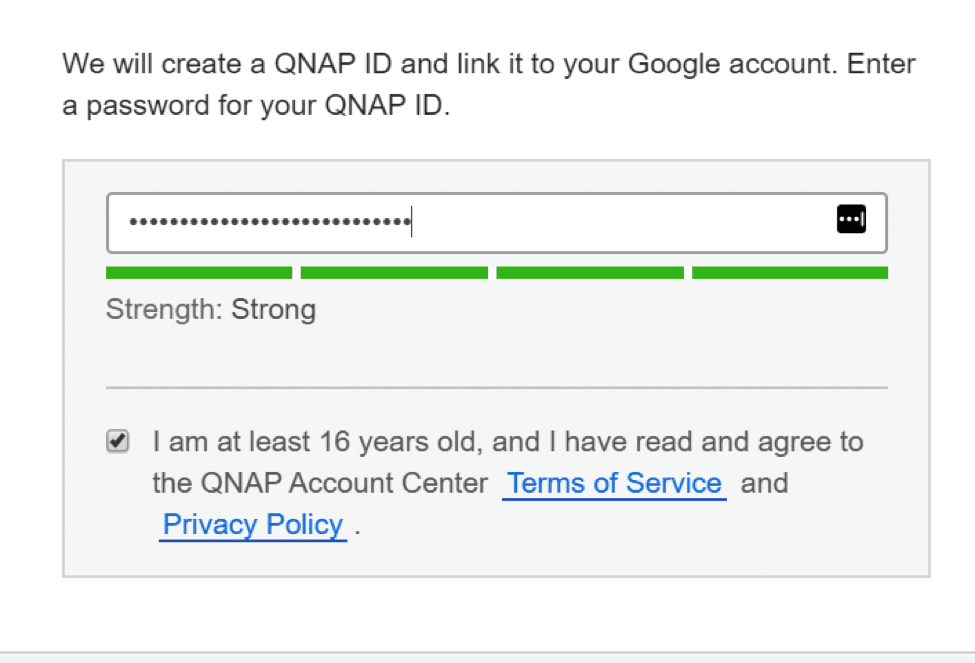Click the third green strength bar segment
This screenshot has height=663, width=975.
point(590,272)
